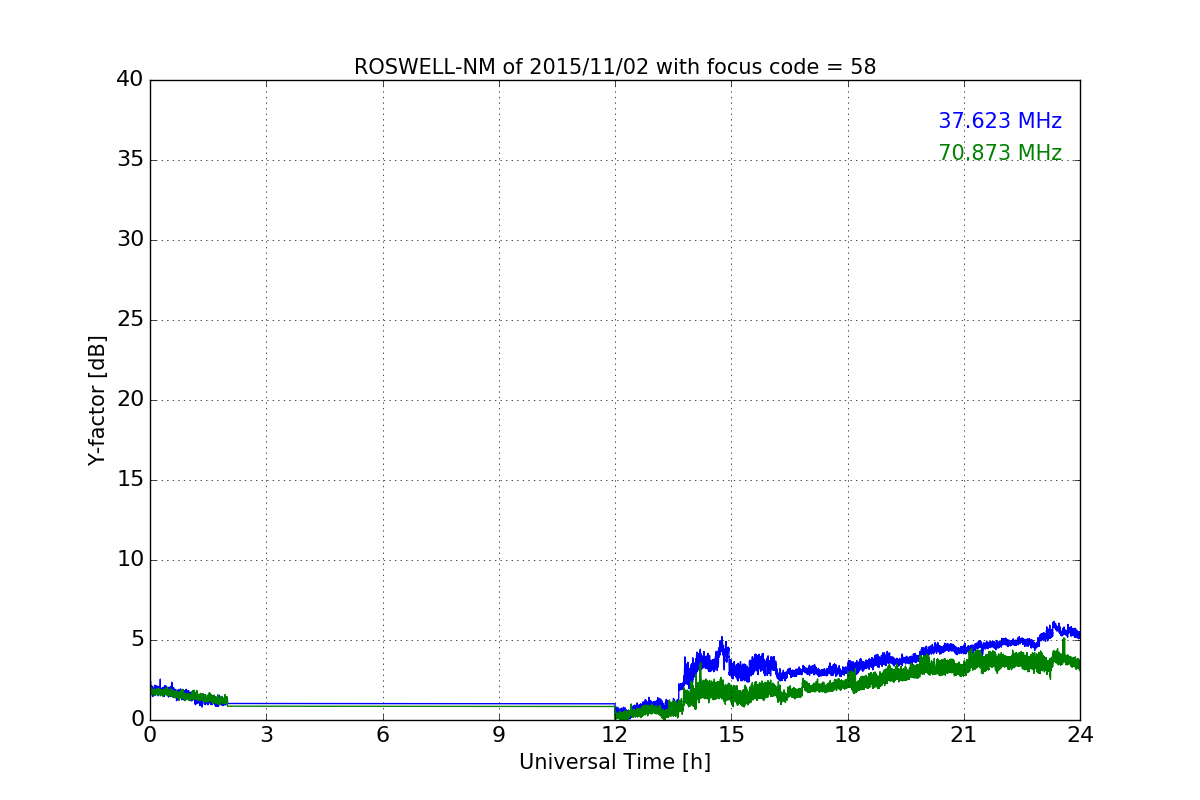The image size is (1200, 800).
Task: Click the blue '37.623 MHz' legend label
Action: [x=1000, y=121]
